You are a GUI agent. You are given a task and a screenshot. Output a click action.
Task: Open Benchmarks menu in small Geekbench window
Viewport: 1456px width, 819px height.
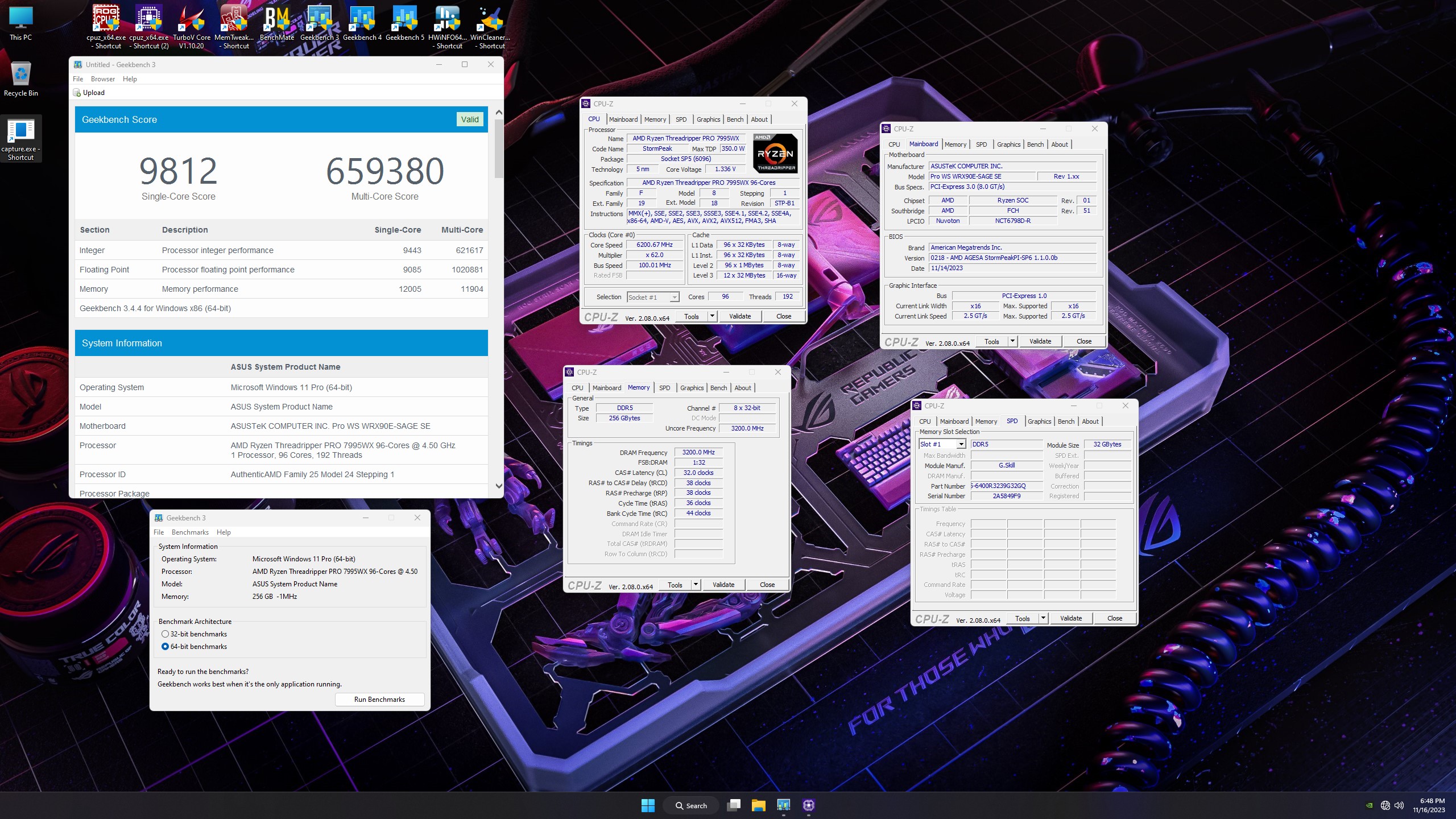click(190, 532)
